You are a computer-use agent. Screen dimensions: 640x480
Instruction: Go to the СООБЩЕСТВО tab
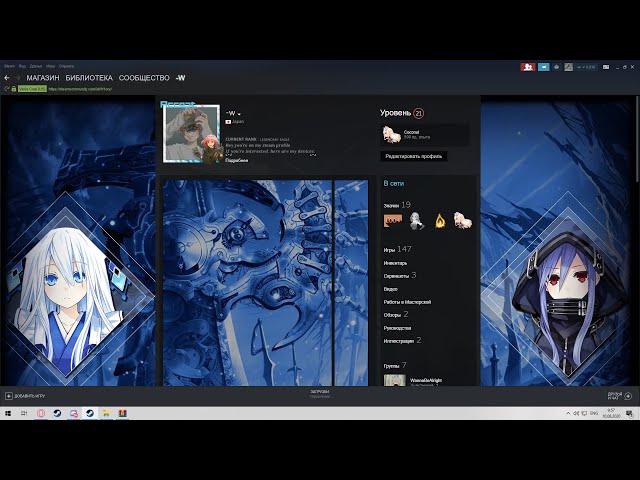144,78
